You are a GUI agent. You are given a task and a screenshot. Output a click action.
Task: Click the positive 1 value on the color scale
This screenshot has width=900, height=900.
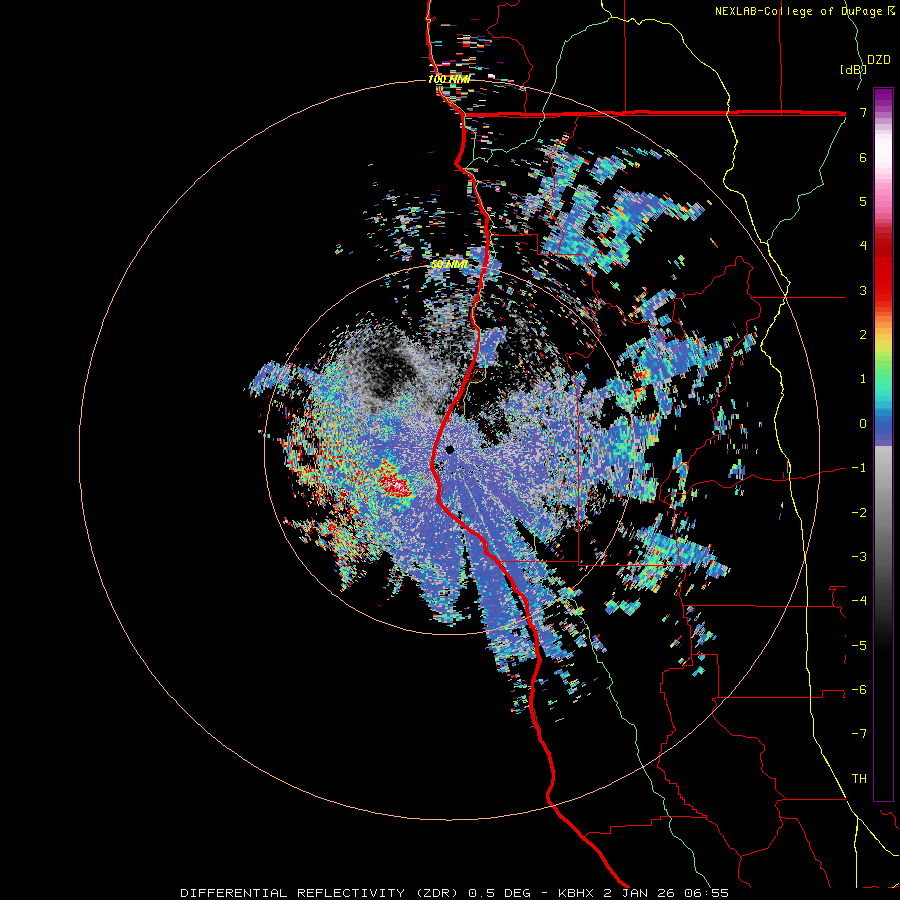(863, 379)
